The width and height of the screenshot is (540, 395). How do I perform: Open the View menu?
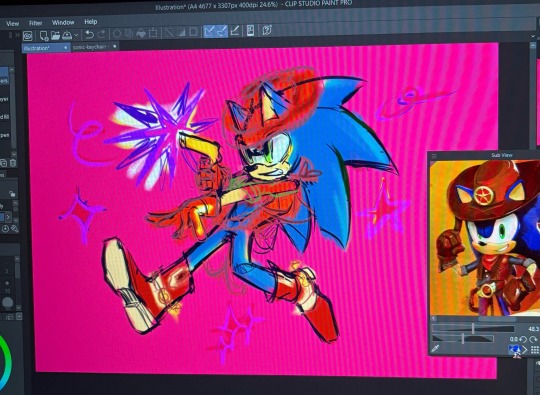tap(12, 23)
